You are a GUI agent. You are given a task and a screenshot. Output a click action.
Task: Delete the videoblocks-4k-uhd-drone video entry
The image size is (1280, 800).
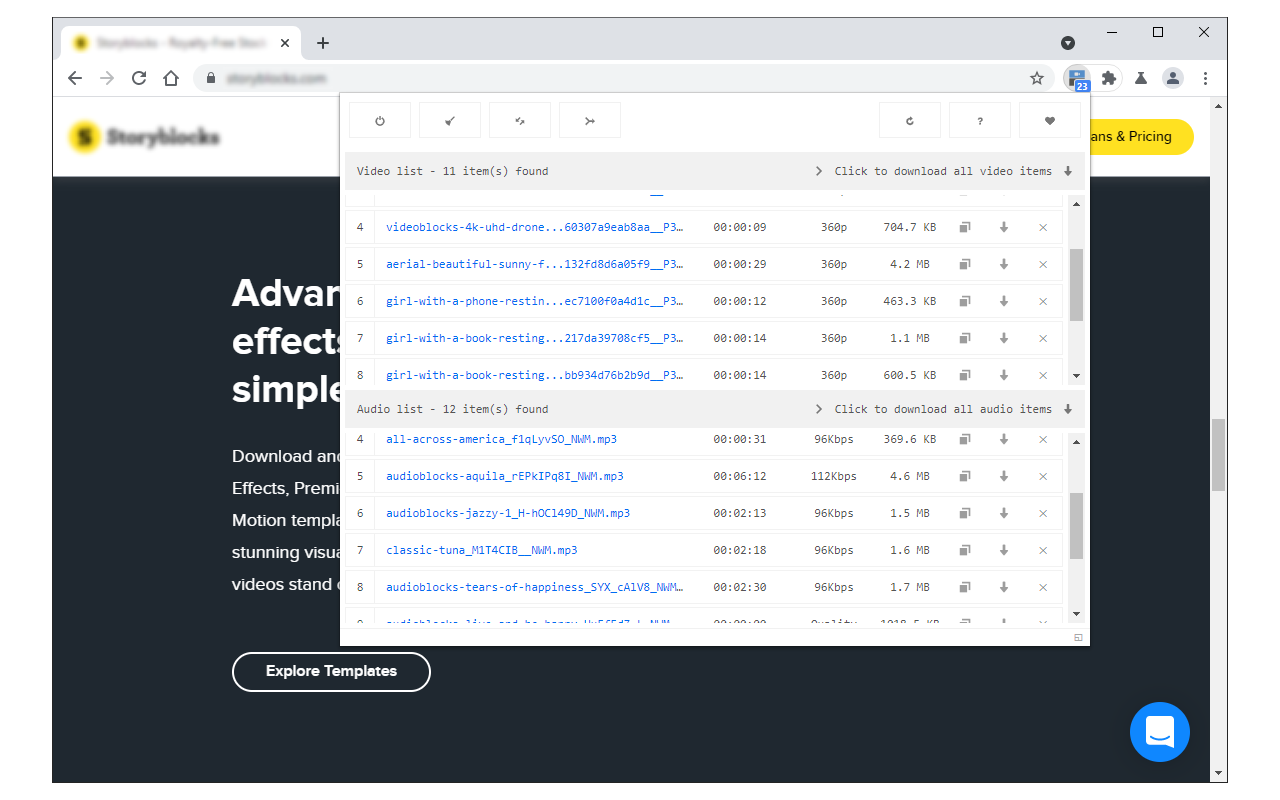(x=1042, y=227)
